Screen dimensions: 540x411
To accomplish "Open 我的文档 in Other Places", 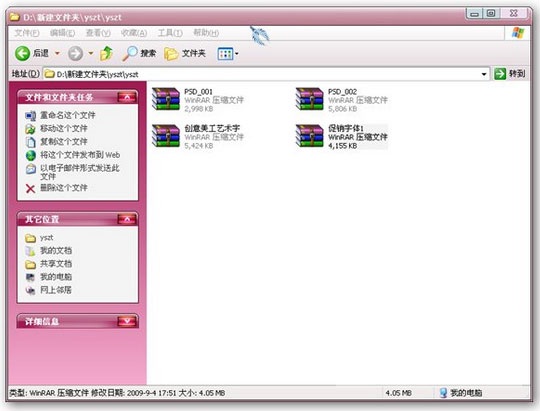I will [x=56, y=250].
